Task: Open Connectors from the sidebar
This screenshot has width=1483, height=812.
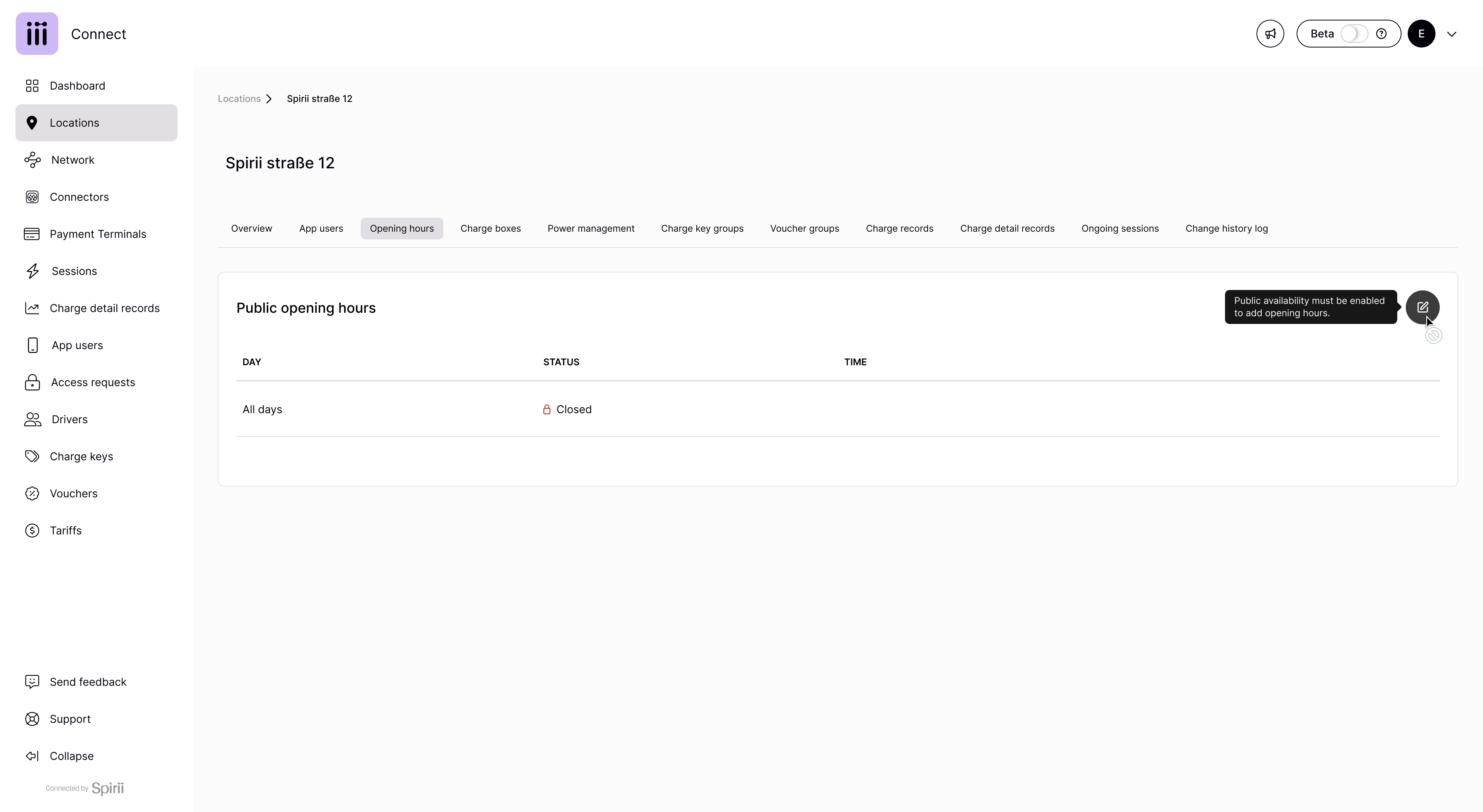Action: [x=79, y=197]
